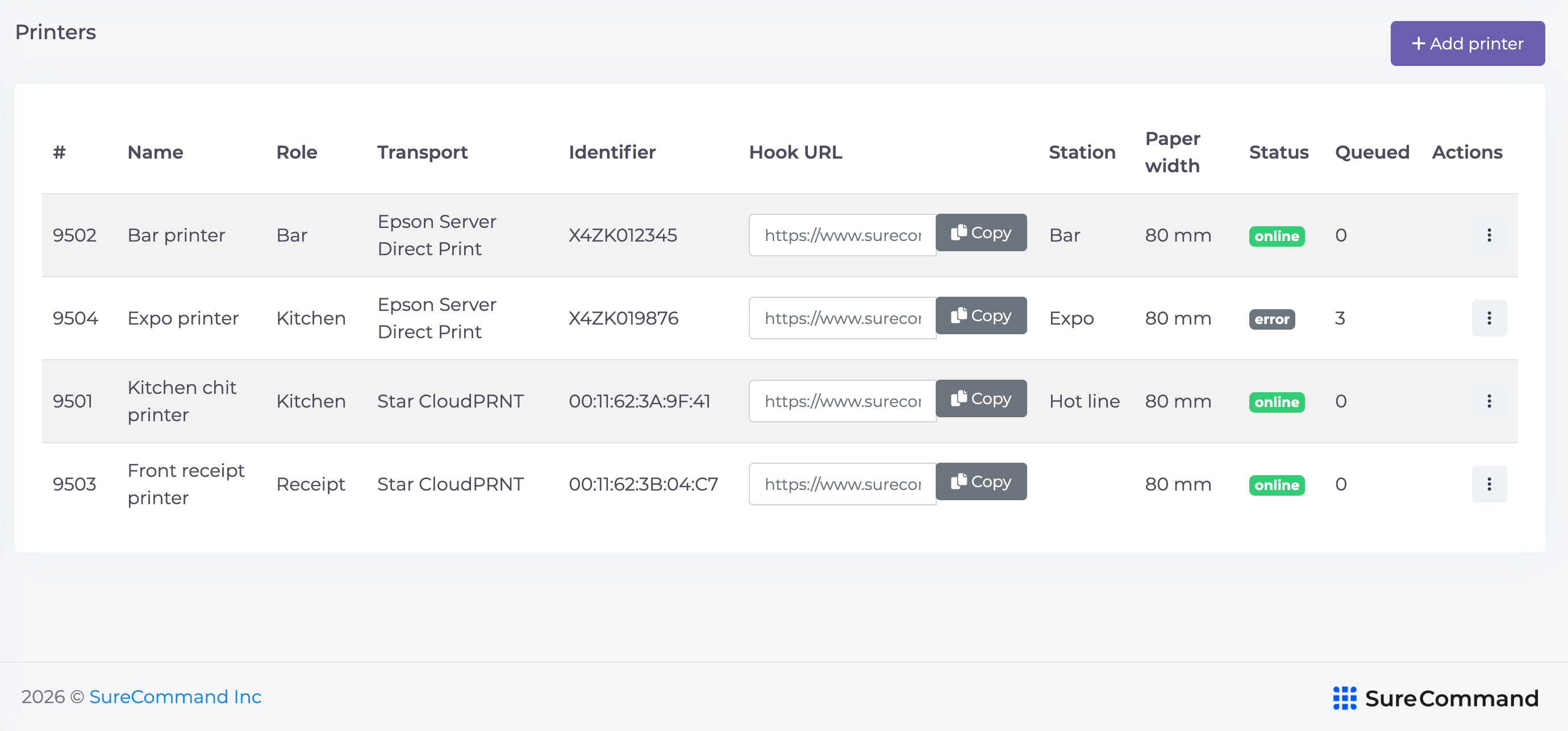The width and height of the screenshot is (1568, 731).
Task: Click Star CloudPRNT in Front receipt printer row
Action: (x=450, y=484)
